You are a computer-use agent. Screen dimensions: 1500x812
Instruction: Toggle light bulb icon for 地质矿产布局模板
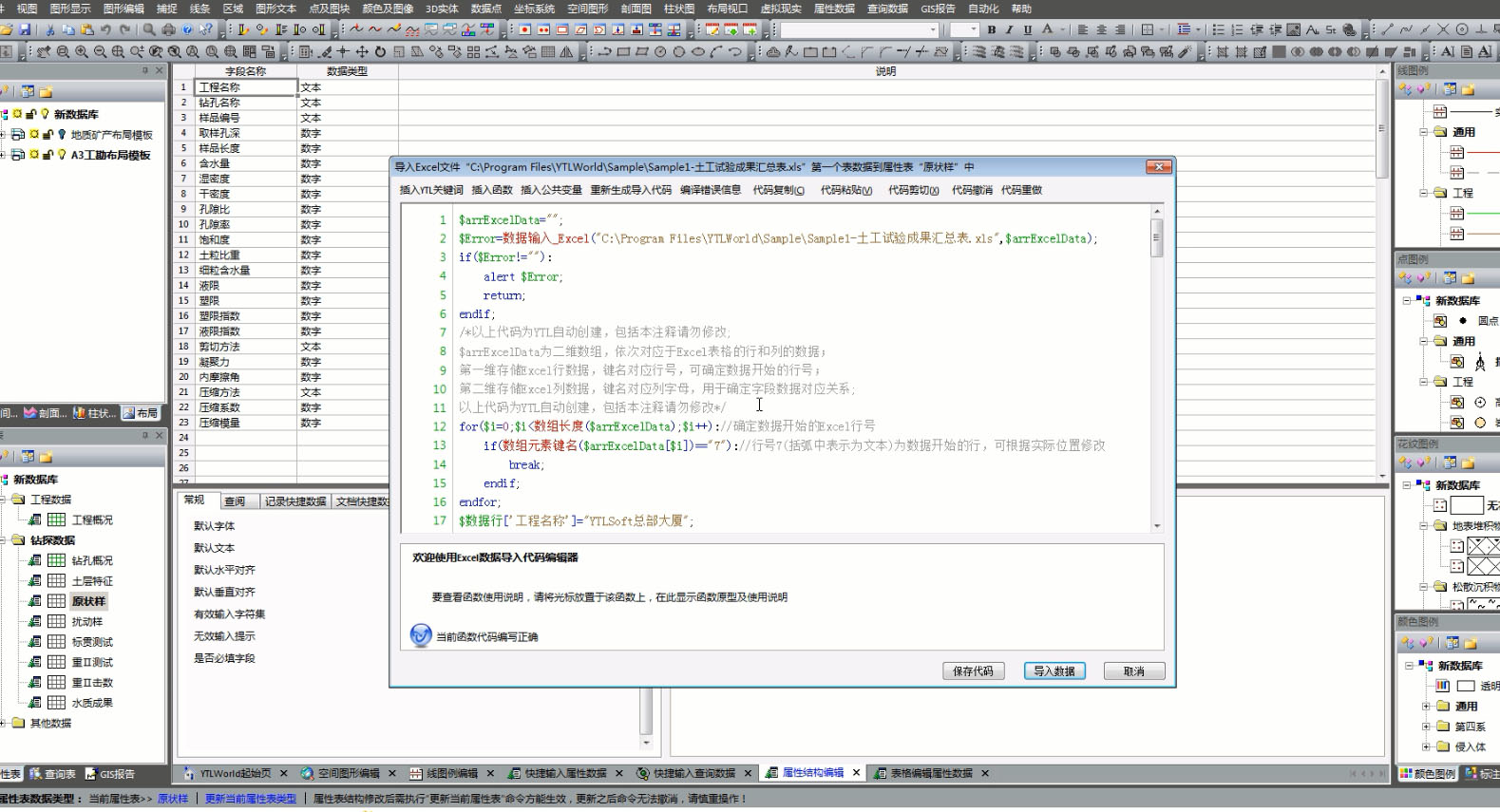pyautogui.click(x=62, y=135)
